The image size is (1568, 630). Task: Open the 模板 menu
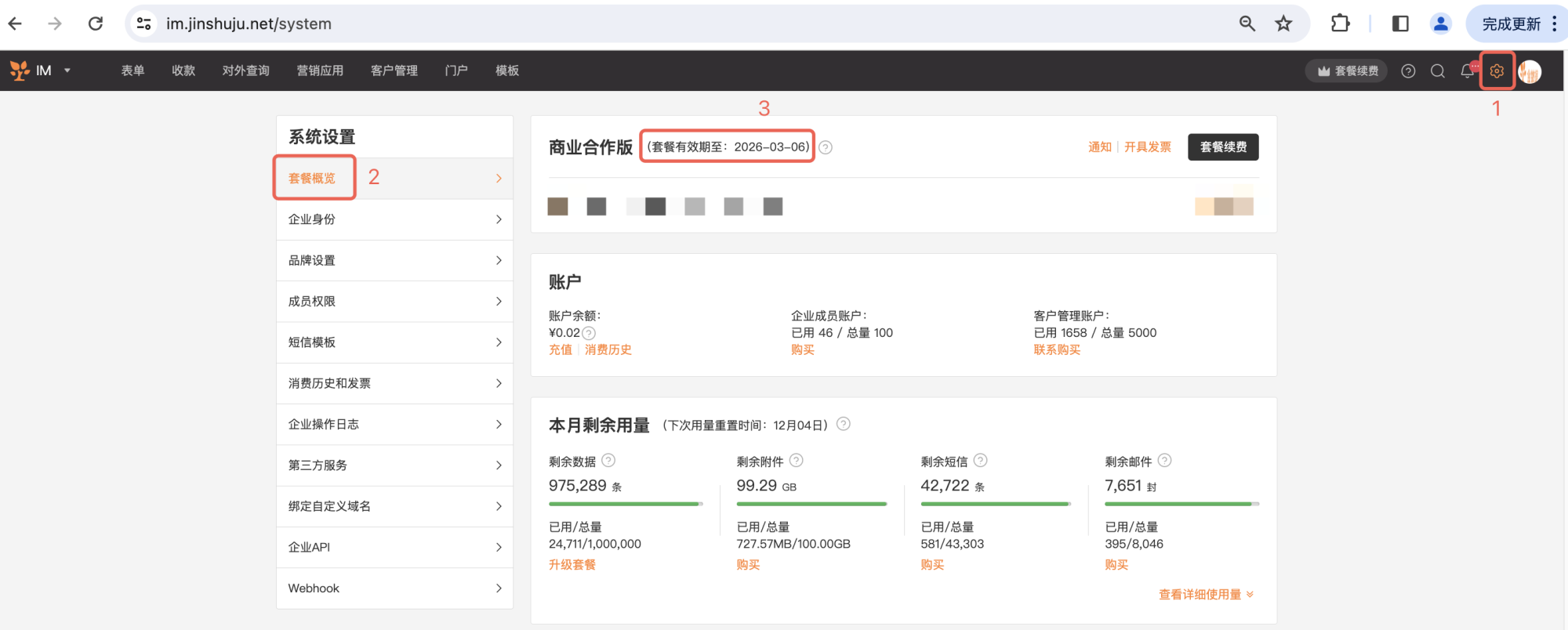pos(507,71)
